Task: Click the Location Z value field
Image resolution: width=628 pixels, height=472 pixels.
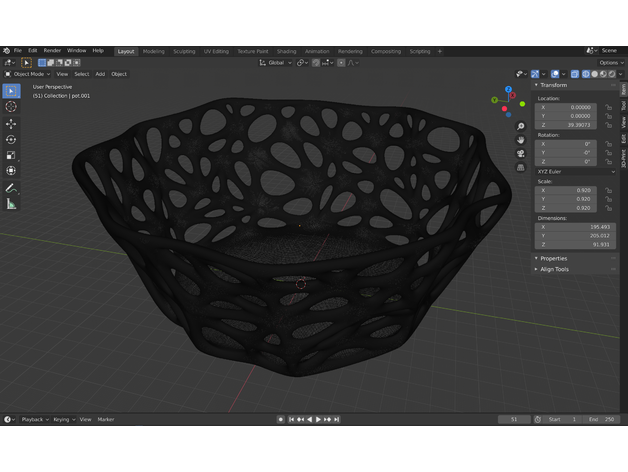Action: click(566, 125)
